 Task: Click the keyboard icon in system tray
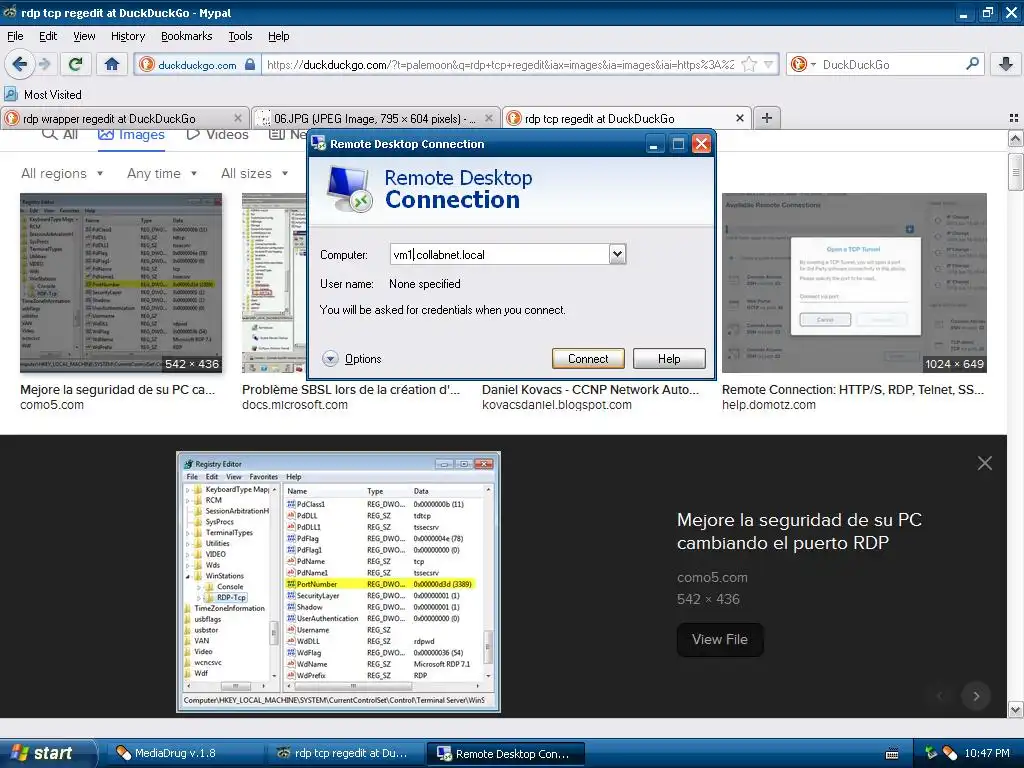coord(891,754)
